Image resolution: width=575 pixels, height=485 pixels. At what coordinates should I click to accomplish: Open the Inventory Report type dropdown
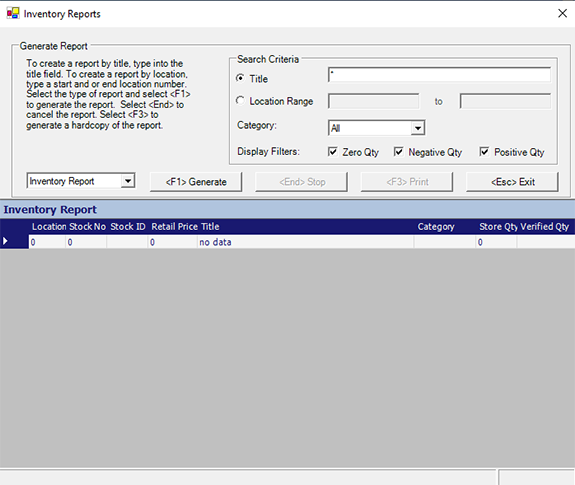[x=128, y=181]
